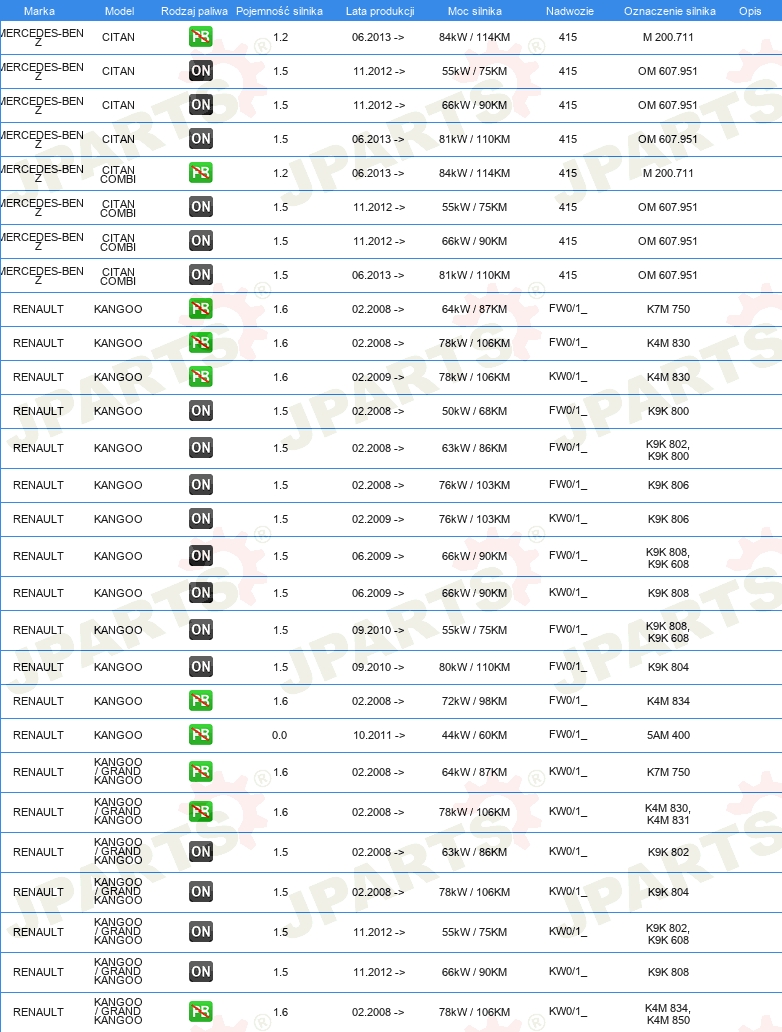
Task: Click the ON fuel icon for Citan 81kW/110KM
Action: 201,139
